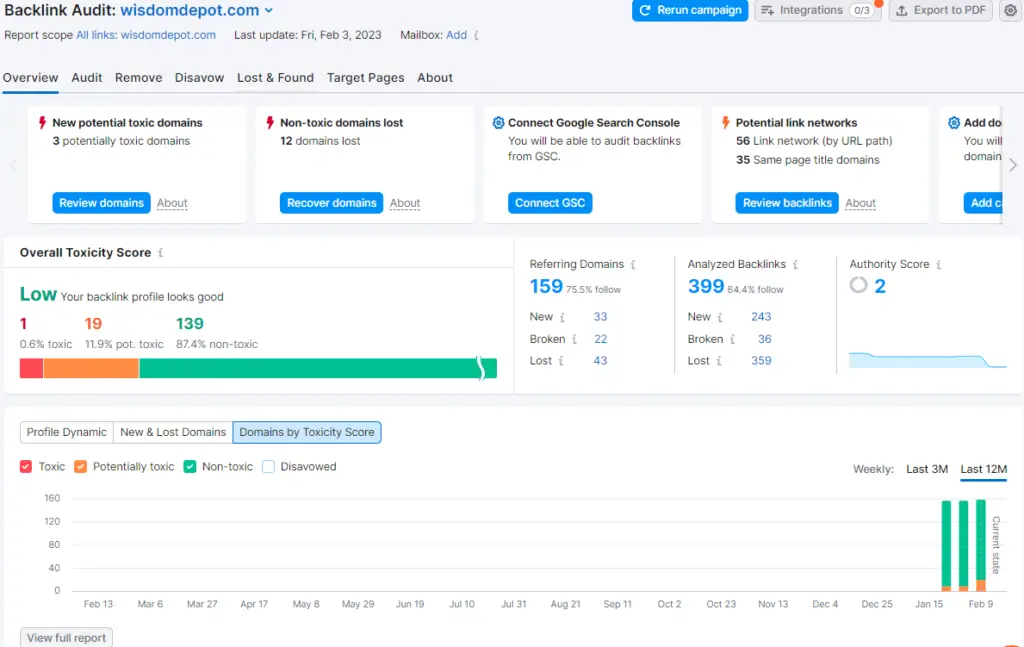Click info icon beside Overall Toxicity Score
Screen dimensions: 1024x647
point(160,253)
